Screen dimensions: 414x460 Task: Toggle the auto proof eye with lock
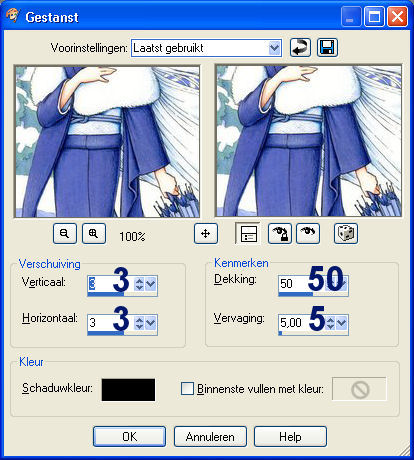[280, 233]
